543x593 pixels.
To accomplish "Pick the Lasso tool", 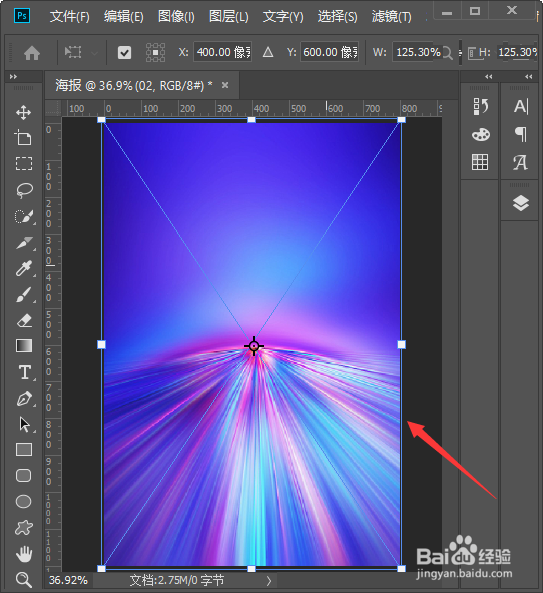I will (x=24, y=190).
